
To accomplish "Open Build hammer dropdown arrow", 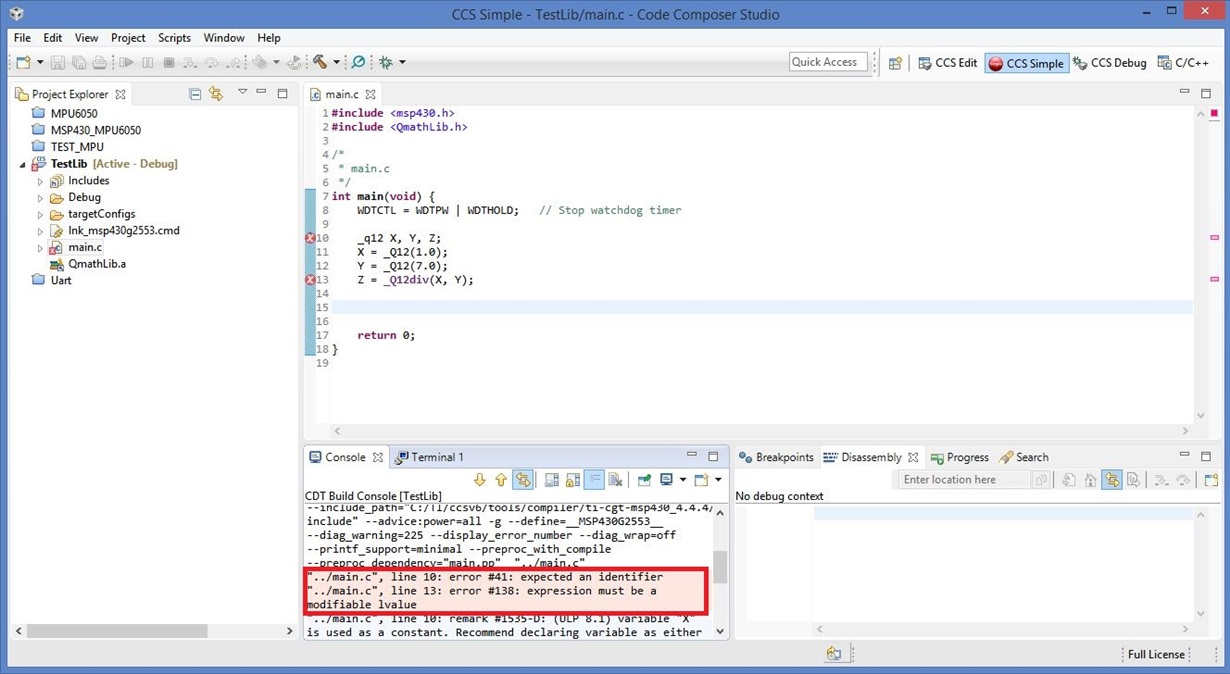I will tap(336, 62).
